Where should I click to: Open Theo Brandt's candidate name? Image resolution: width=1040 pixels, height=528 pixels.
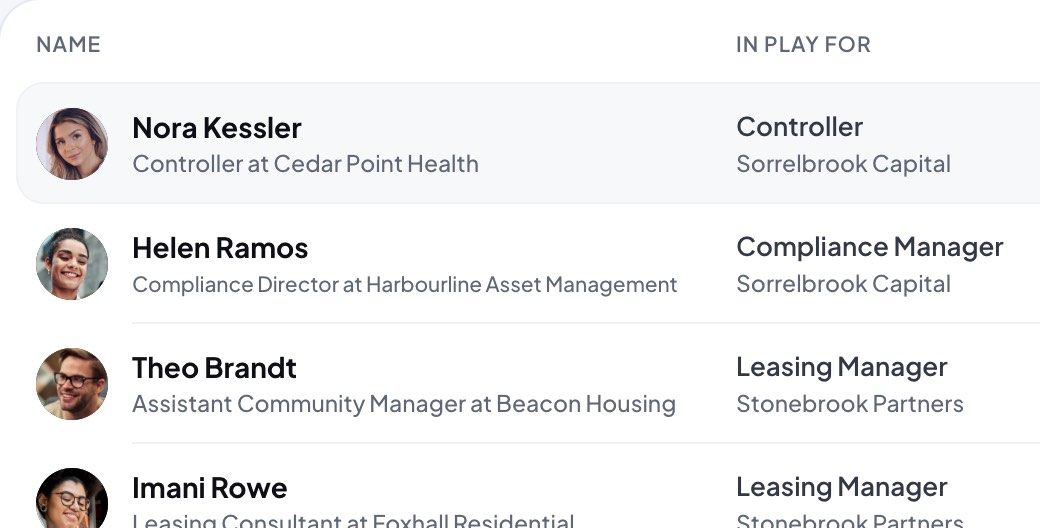click(214, 368)
